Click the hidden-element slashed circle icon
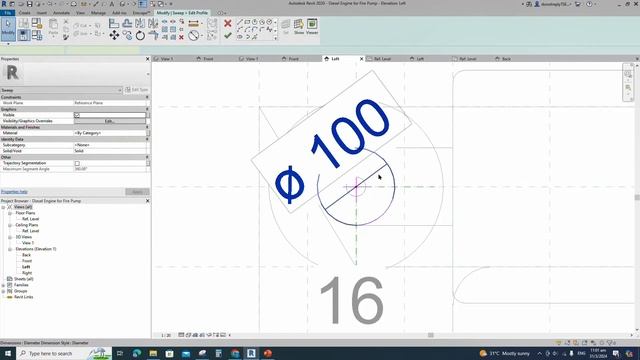 tap(193, 36)
